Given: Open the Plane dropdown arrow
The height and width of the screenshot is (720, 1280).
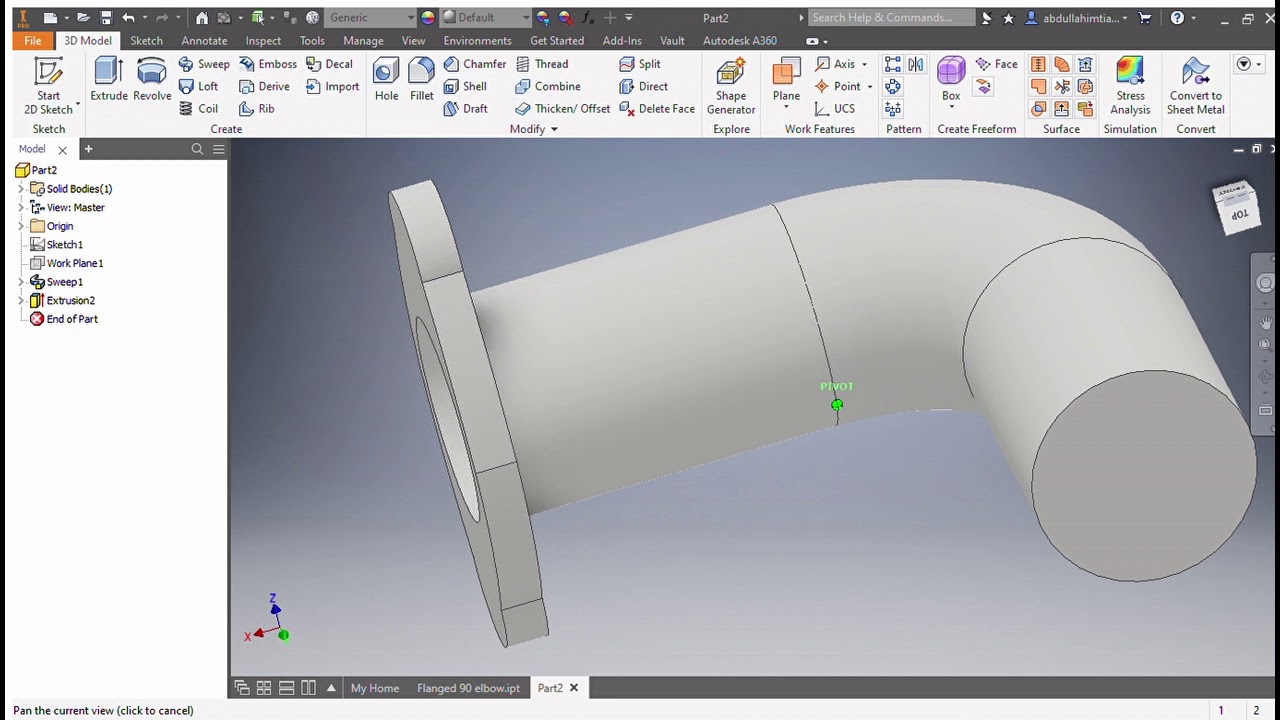Looking at the screenshot, I should coord(786,107).
